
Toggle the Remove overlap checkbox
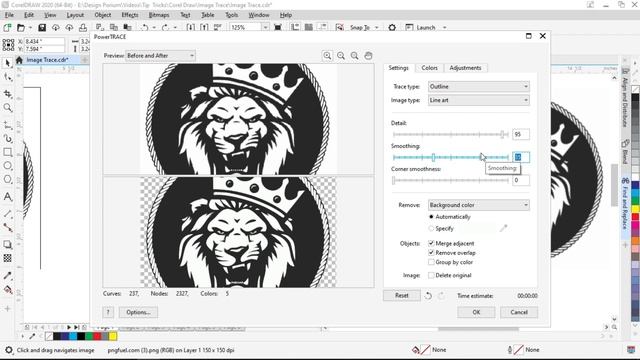(431, 253)
